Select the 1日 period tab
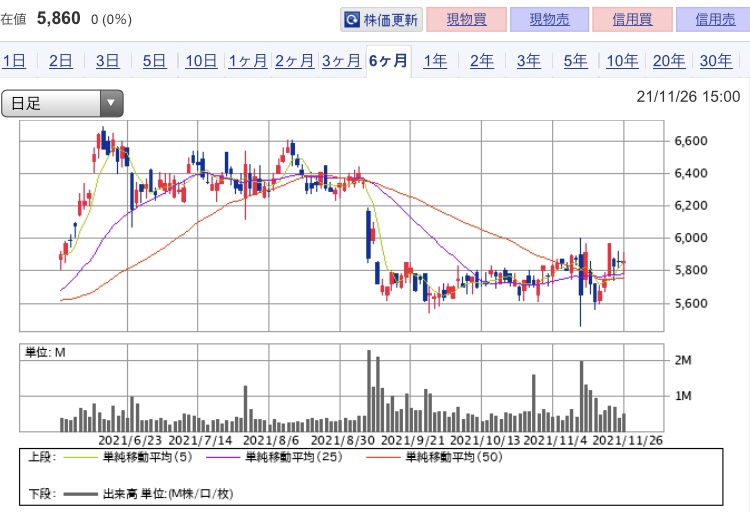The width and height of the screenshot is (750, 512). coord(14,61)
